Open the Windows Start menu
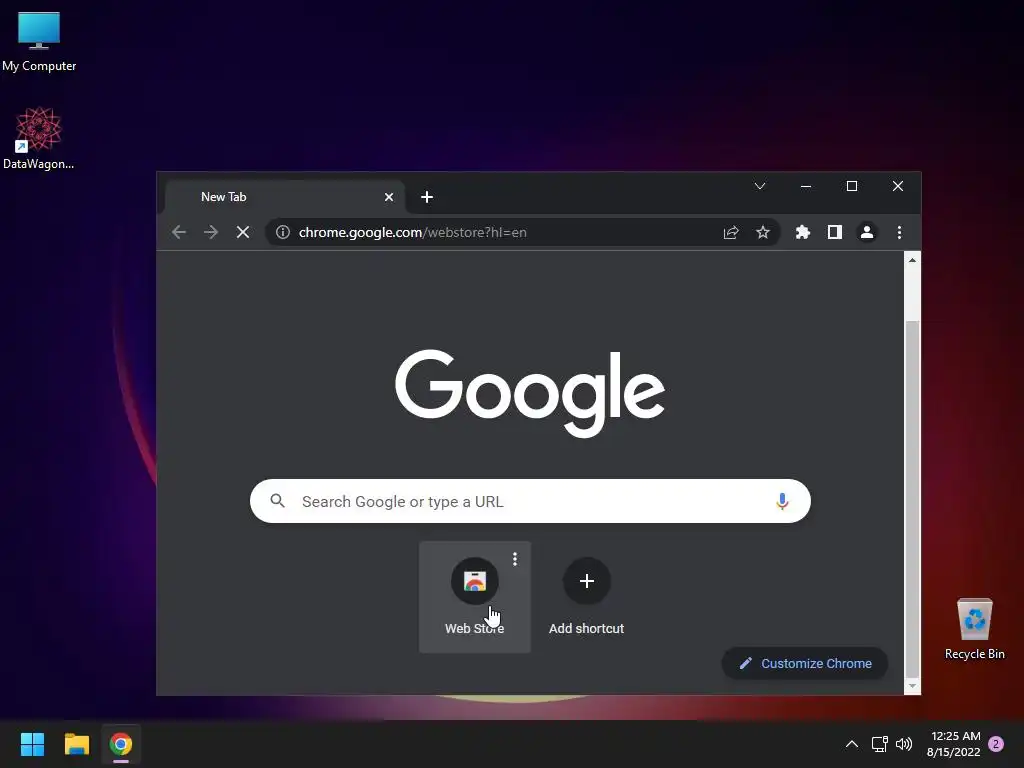 (x=32, y=744)
